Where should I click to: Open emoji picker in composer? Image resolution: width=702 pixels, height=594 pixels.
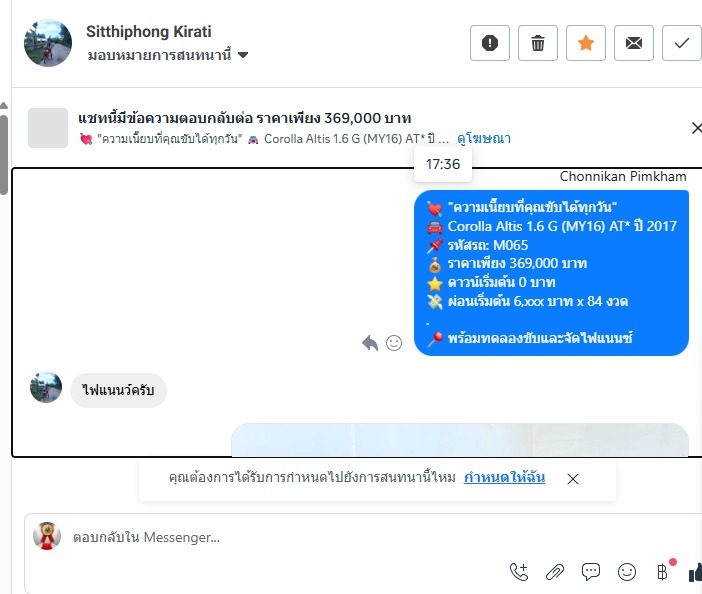(x=627, y=572)
